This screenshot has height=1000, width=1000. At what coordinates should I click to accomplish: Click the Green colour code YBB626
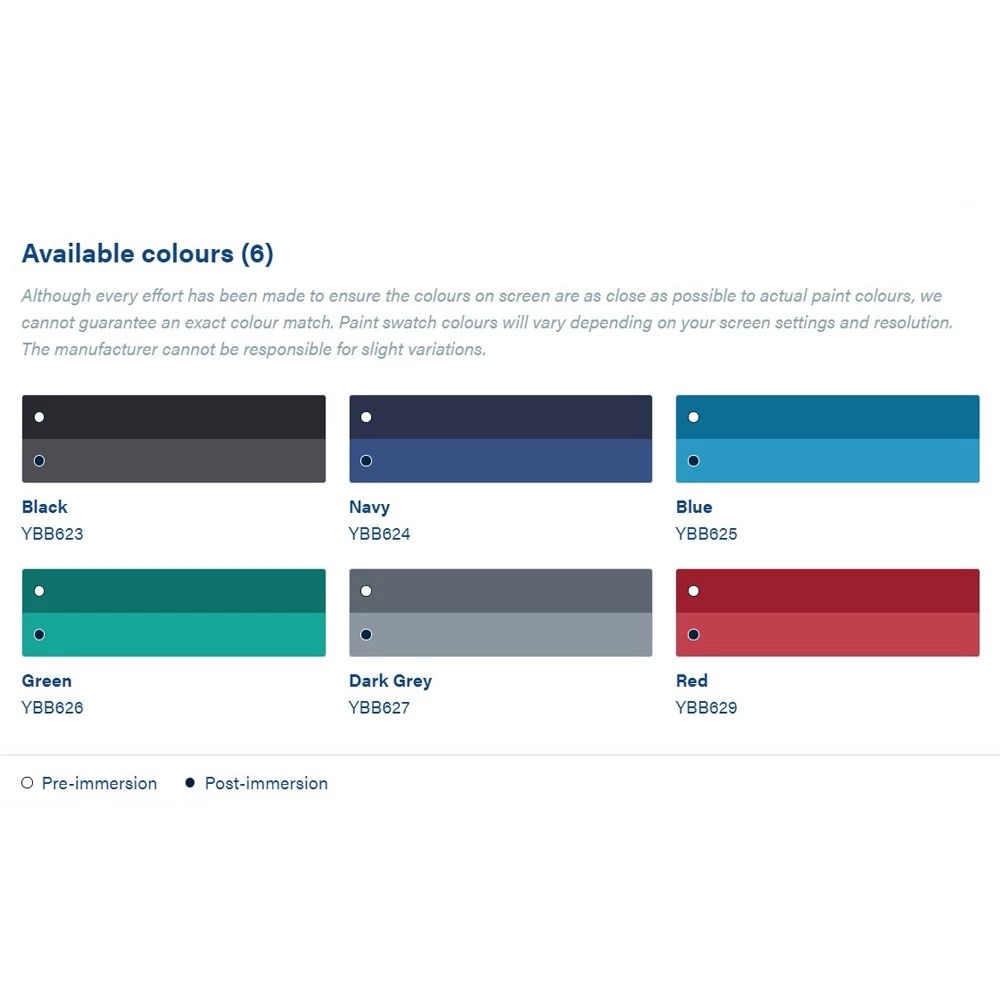click(52, 708)
